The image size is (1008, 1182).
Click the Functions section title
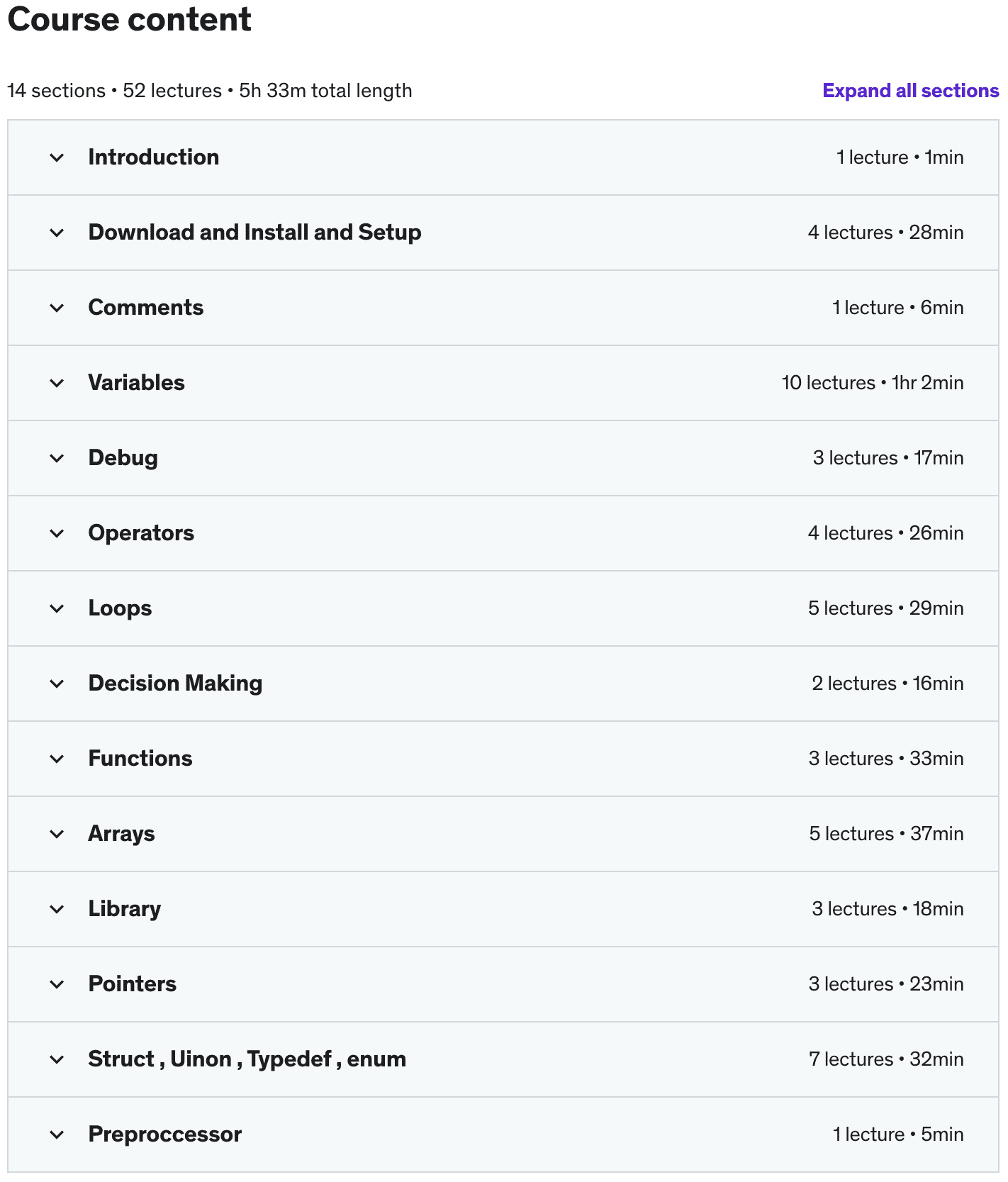140,759
